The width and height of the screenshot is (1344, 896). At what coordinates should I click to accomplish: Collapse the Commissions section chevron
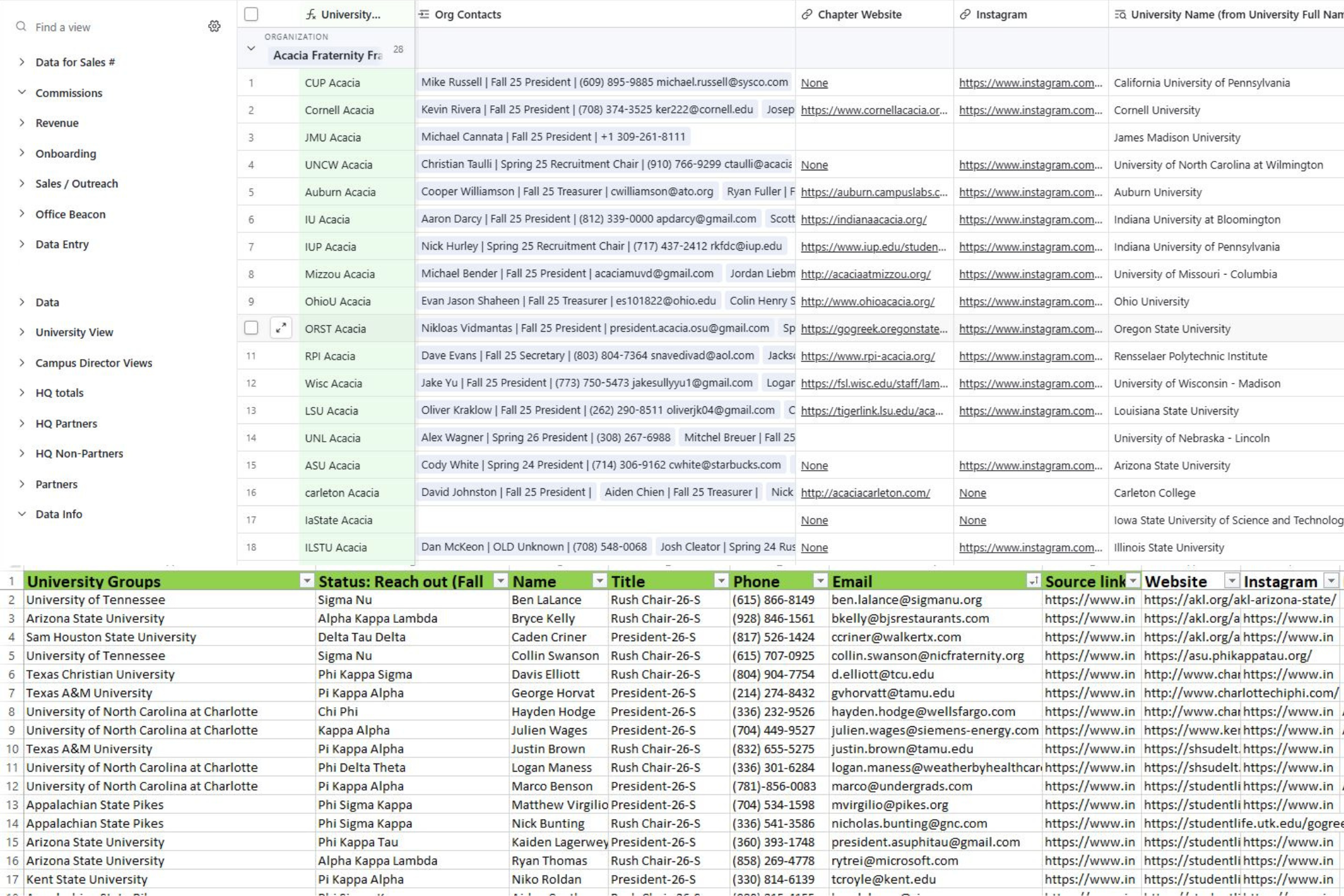coord(22,92)
